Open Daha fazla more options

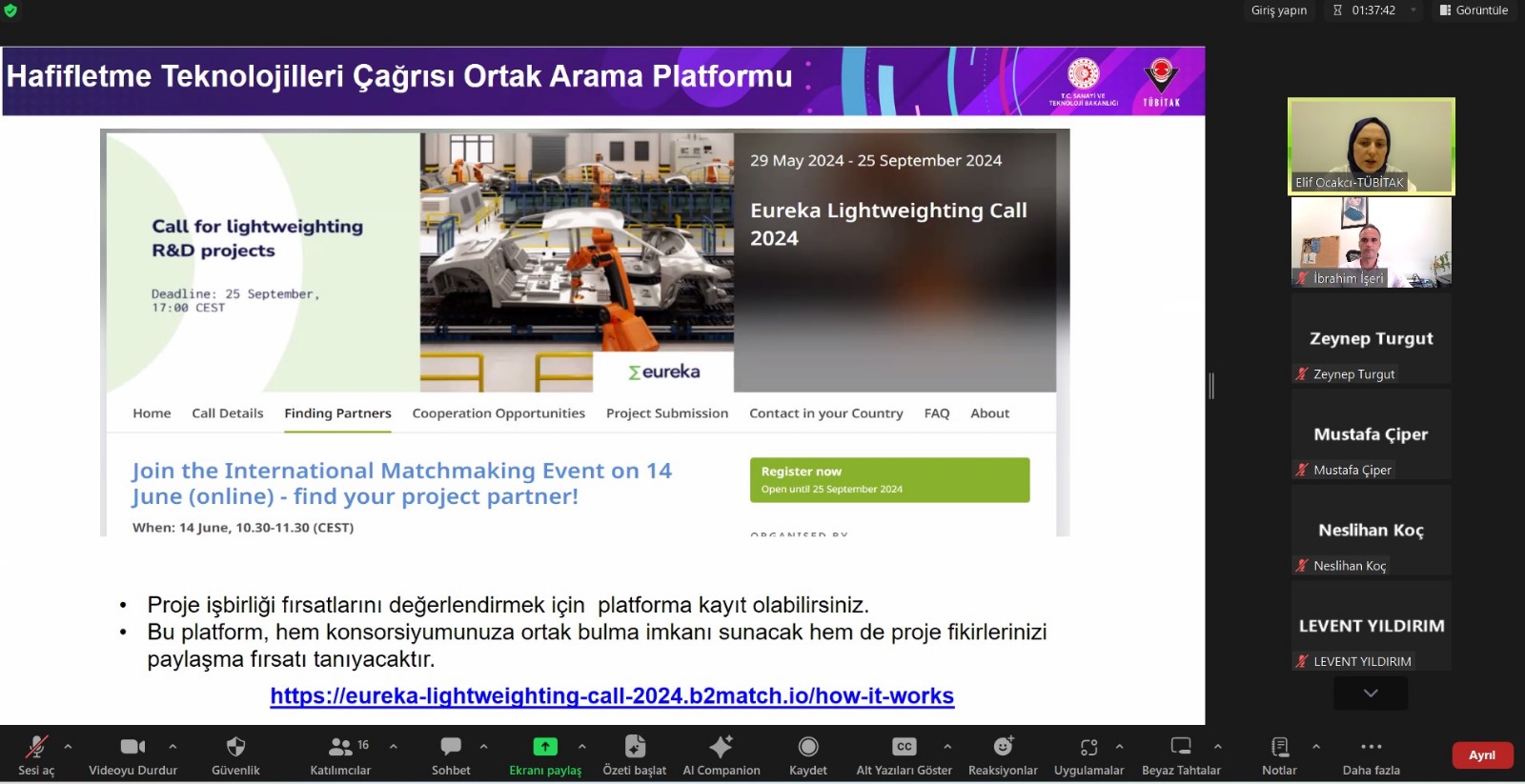1371,755
